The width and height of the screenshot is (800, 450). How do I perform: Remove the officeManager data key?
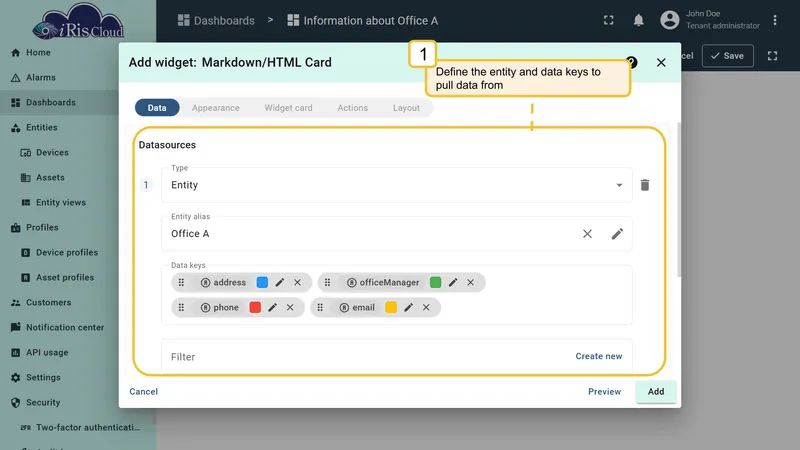(470, 282)
